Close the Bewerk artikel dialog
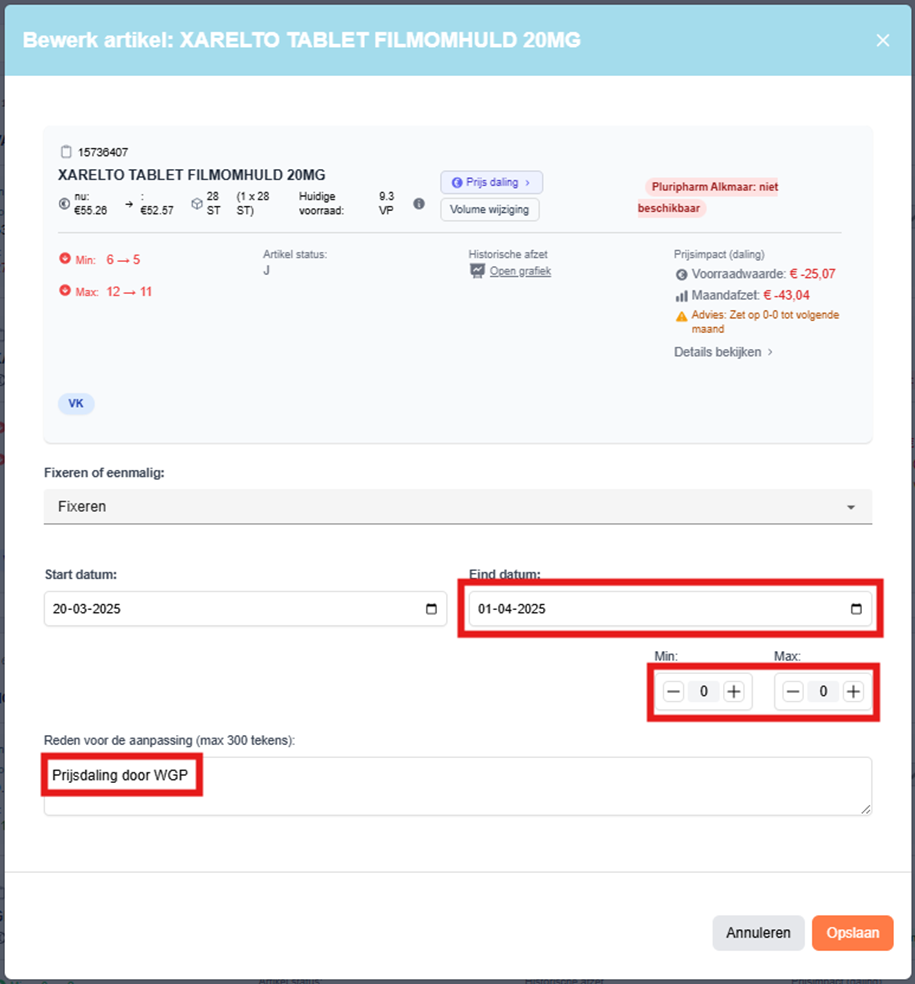The image size is (915, 984). tap(882, 40)
